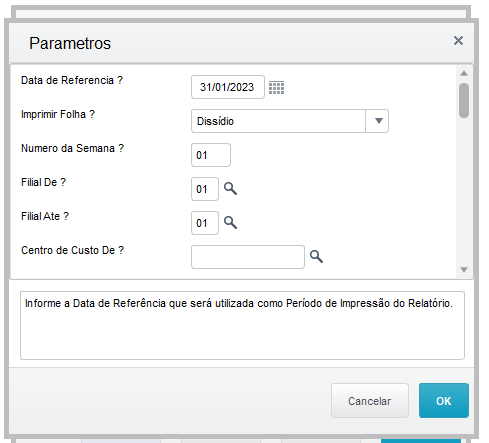
Task: Click the Filial Ate search magnifier
Action: tap(230, 223)
